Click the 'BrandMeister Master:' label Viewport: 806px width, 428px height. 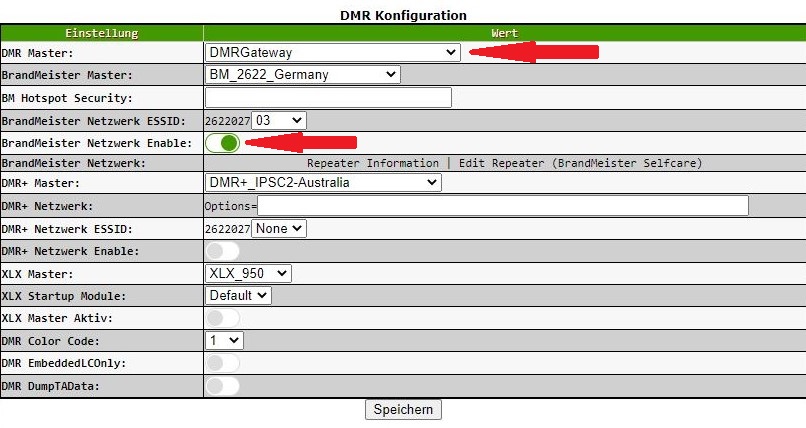[x=67, y=76]
